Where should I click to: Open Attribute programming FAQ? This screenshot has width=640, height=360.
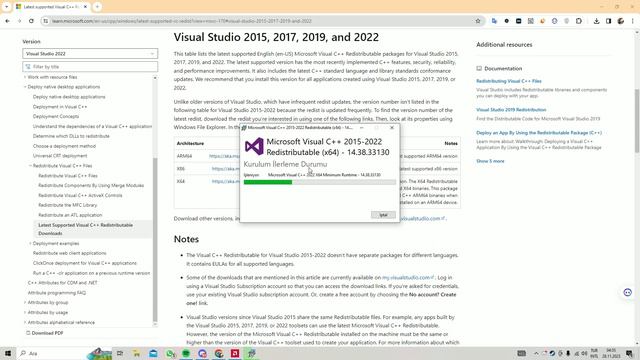tap(57, 293)
